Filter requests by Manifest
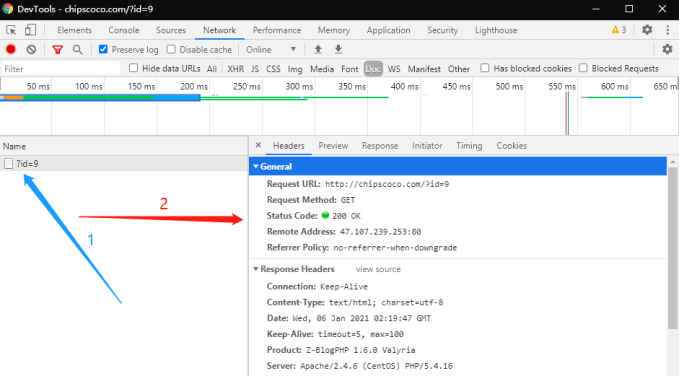Screen dimensions: 680x377 tap(424, 69)
